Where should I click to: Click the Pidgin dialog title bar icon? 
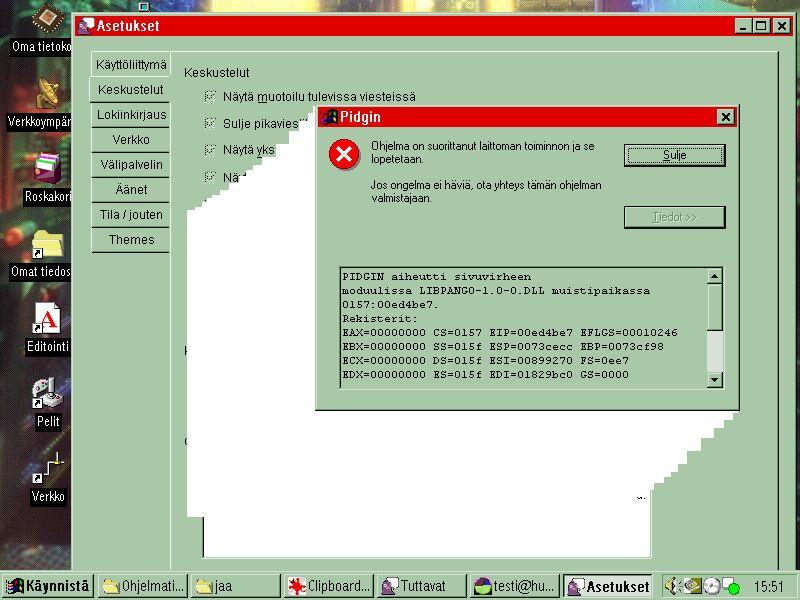(330, 117)
